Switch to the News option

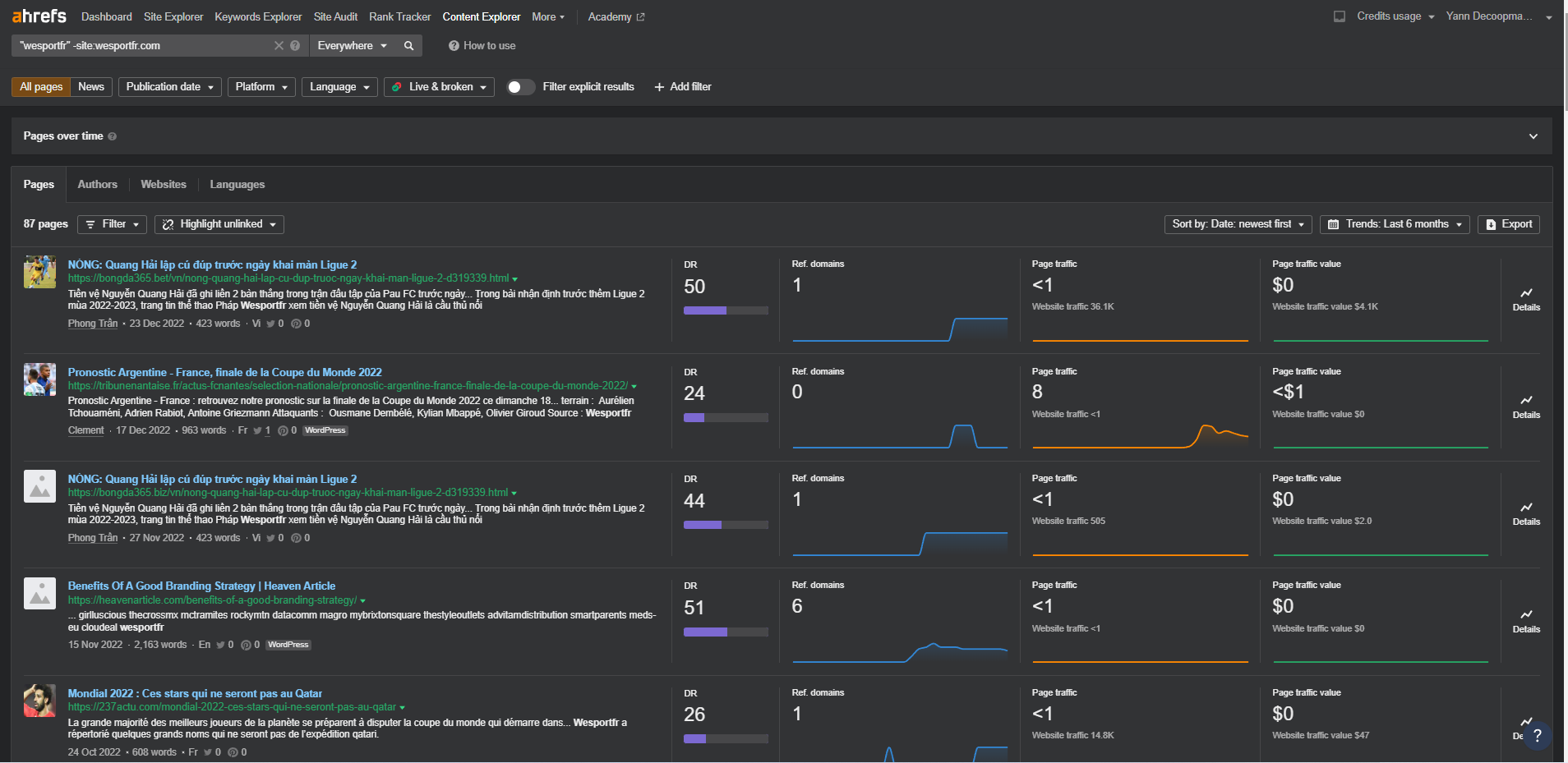(x=91, y=87)
